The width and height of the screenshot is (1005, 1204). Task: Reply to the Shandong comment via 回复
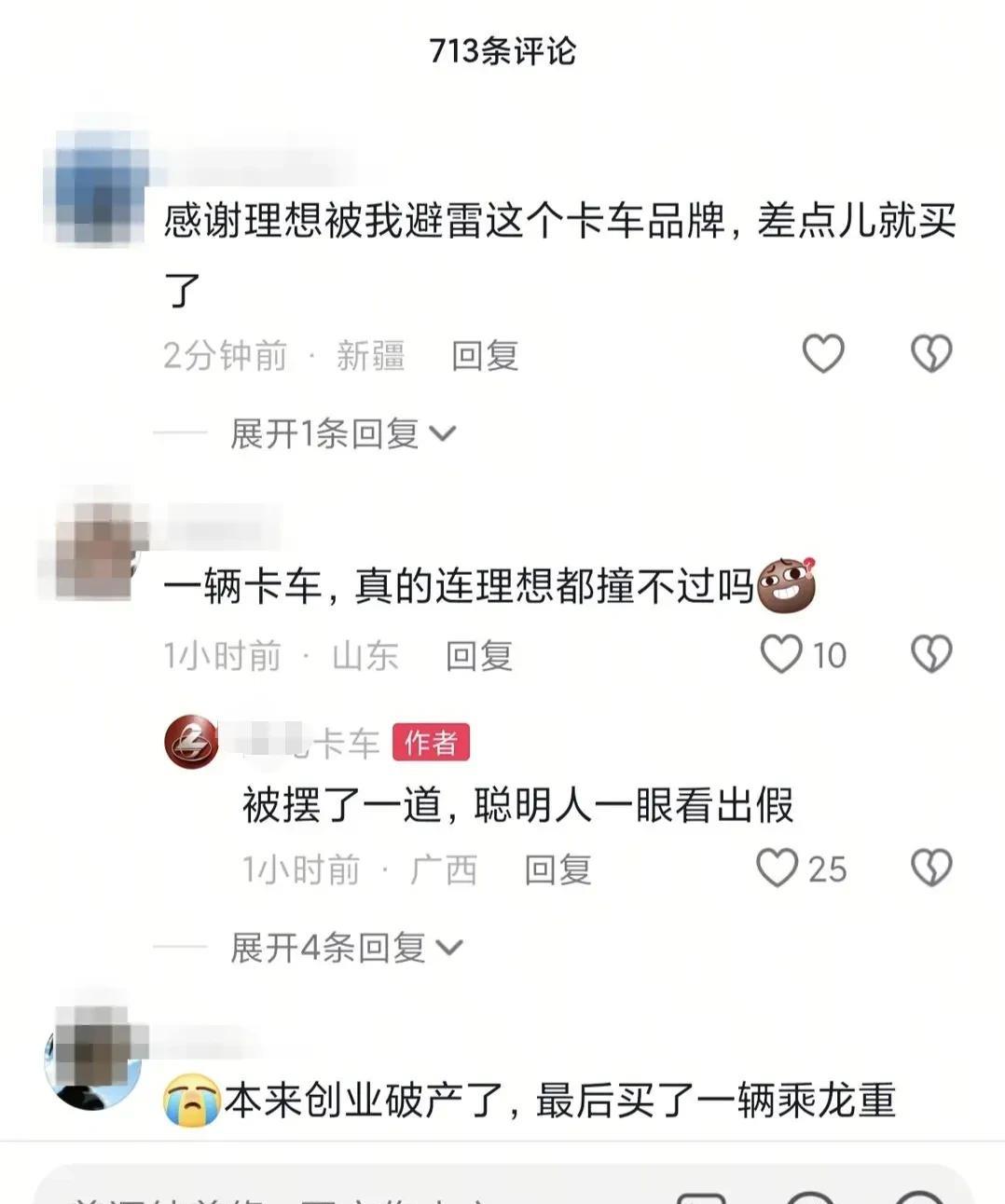coord(479,656)
